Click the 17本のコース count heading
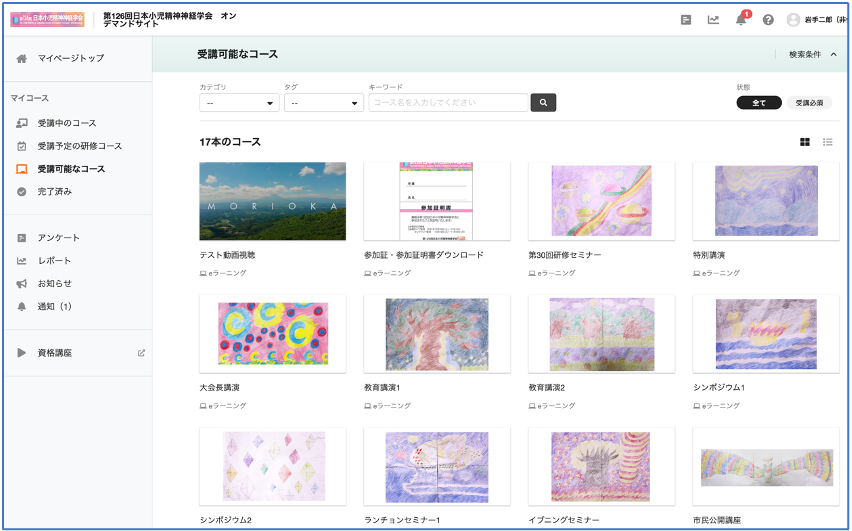852x531 pixels. [230, 142]
